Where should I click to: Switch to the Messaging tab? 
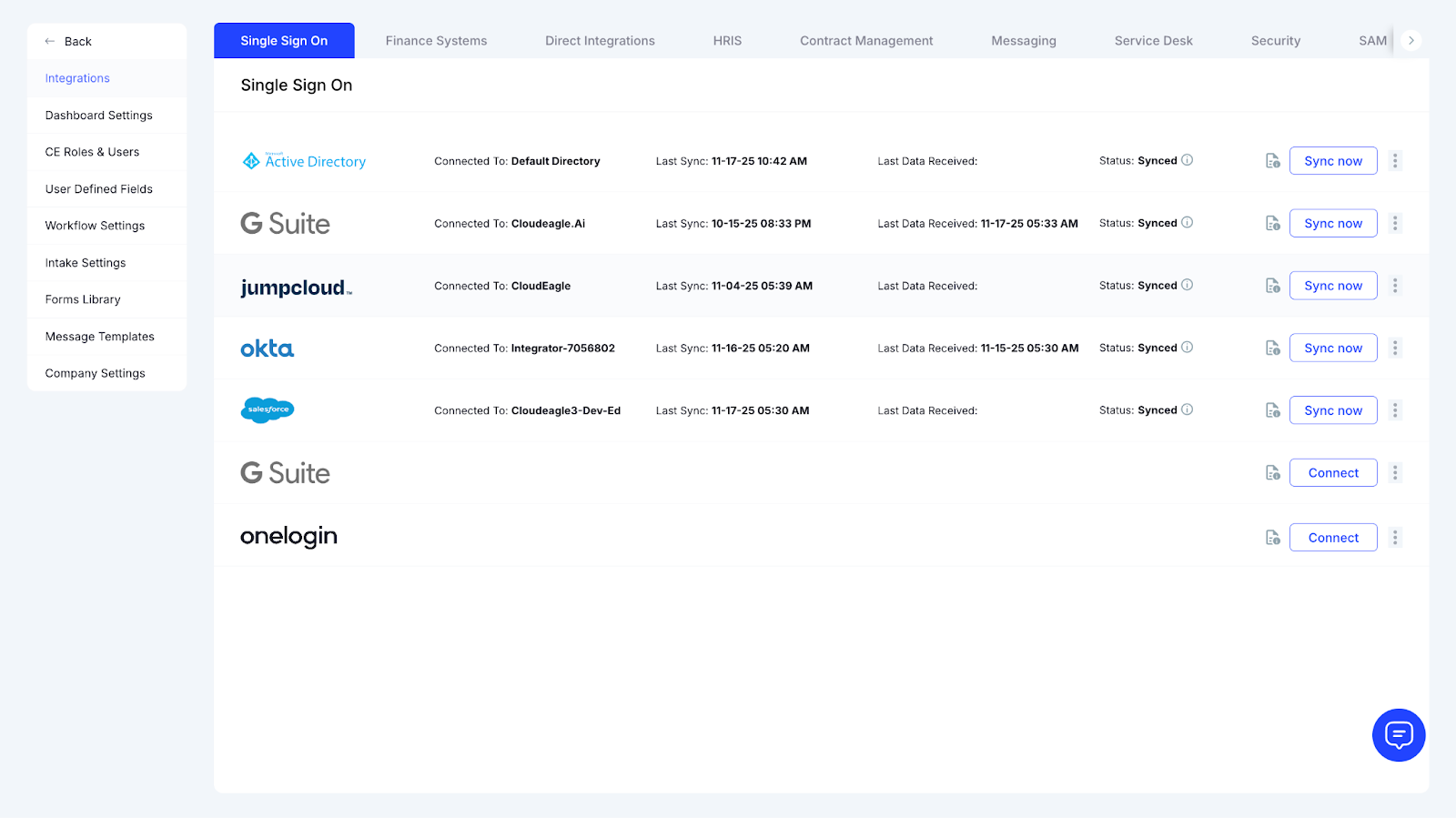(1024, 41)
